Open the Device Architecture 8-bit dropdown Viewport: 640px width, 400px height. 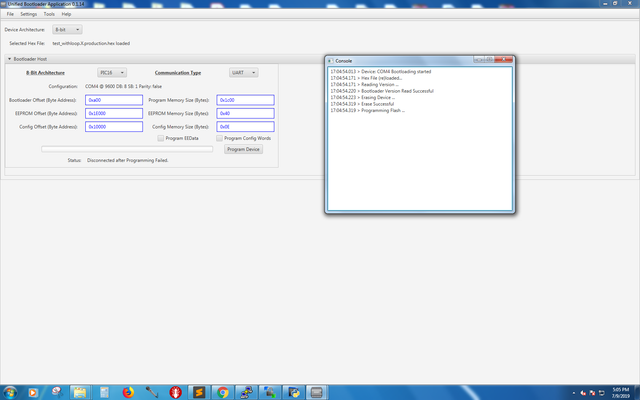coord(67,29)
